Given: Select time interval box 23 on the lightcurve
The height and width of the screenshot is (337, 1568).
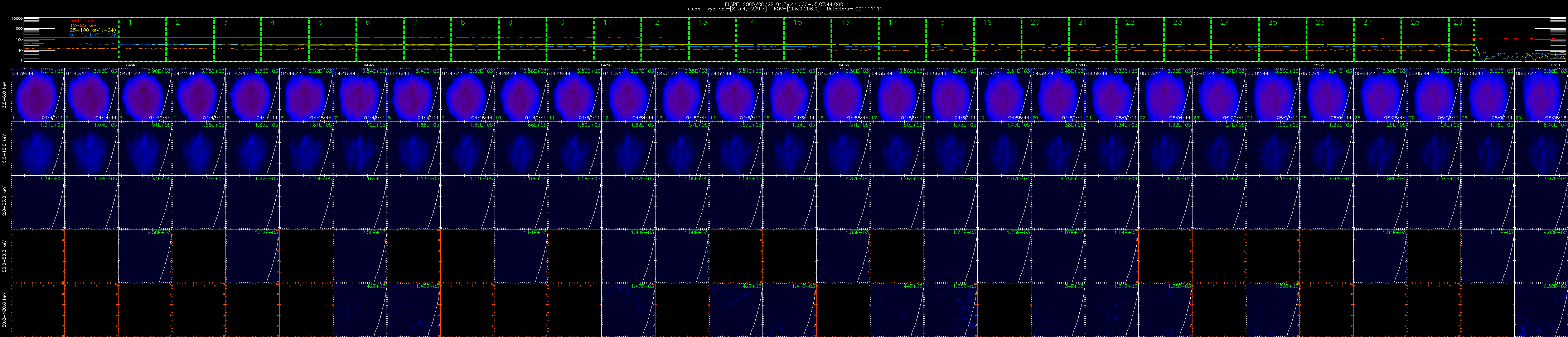Looking at the screenshot, I should (1187, 39).
